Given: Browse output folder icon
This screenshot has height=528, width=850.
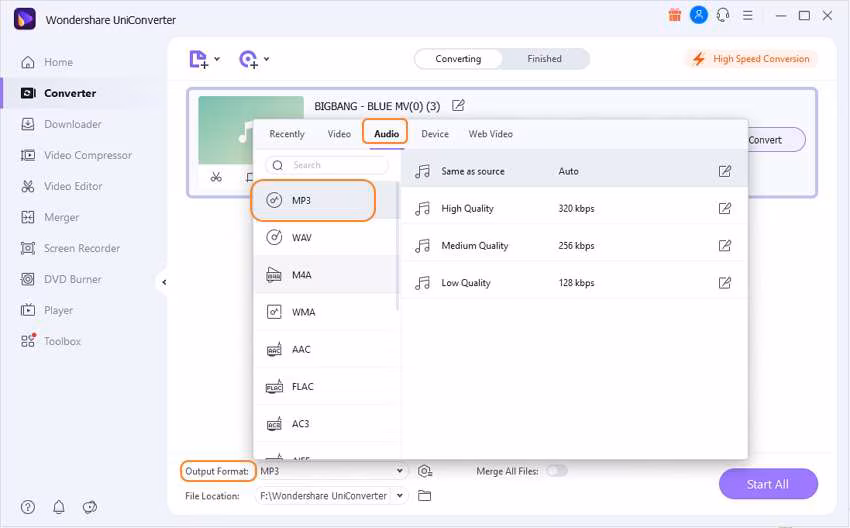Looking at the screenshot, I should click(424, 495).
